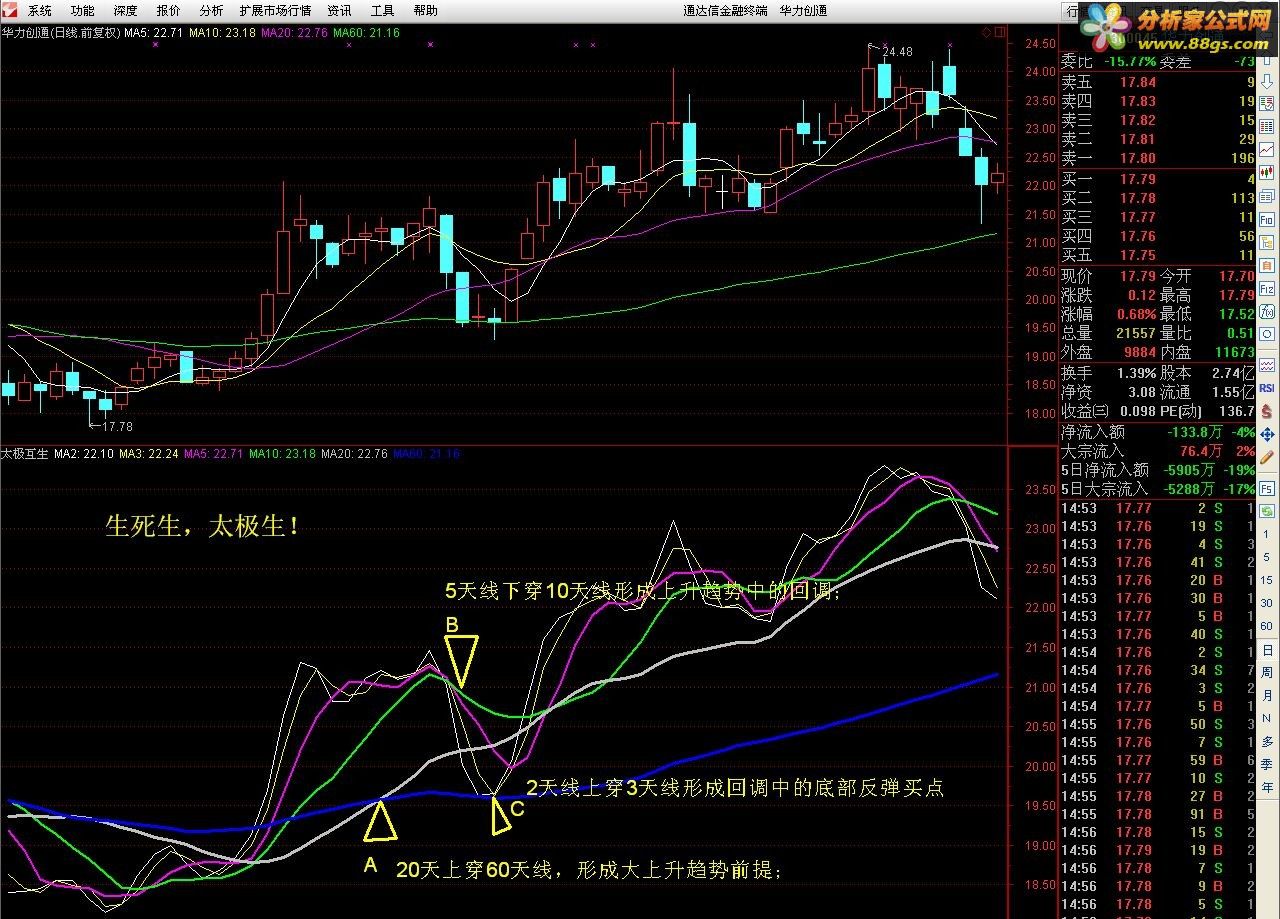The width and height of the screenshot is (1280, 919).
Task: Open the checklist watchlist icon in sidebar
Action: pos(1267,103)
